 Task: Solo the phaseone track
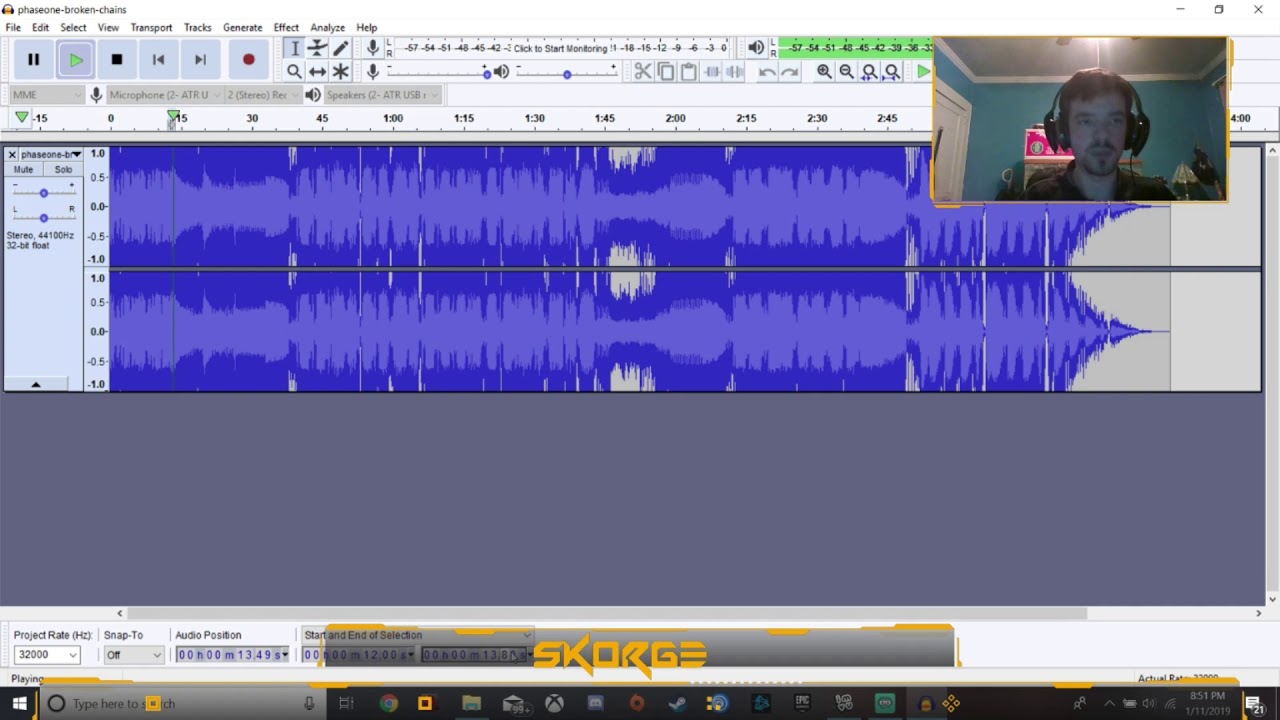pyautogui.click(x=63, y=170)
